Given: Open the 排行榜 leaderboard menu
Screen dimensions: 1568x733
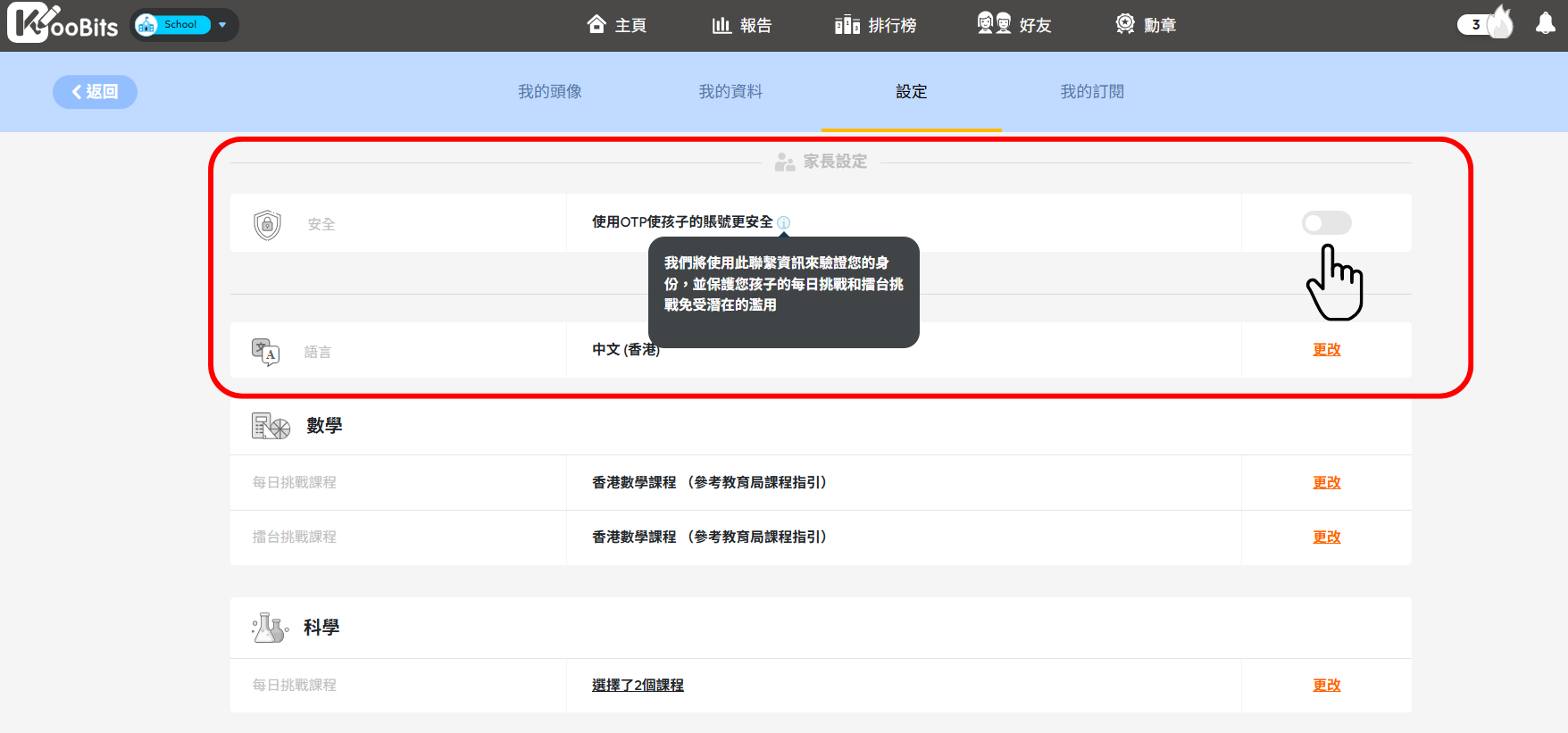Looking at the screenshot, I should click(875, 25).
